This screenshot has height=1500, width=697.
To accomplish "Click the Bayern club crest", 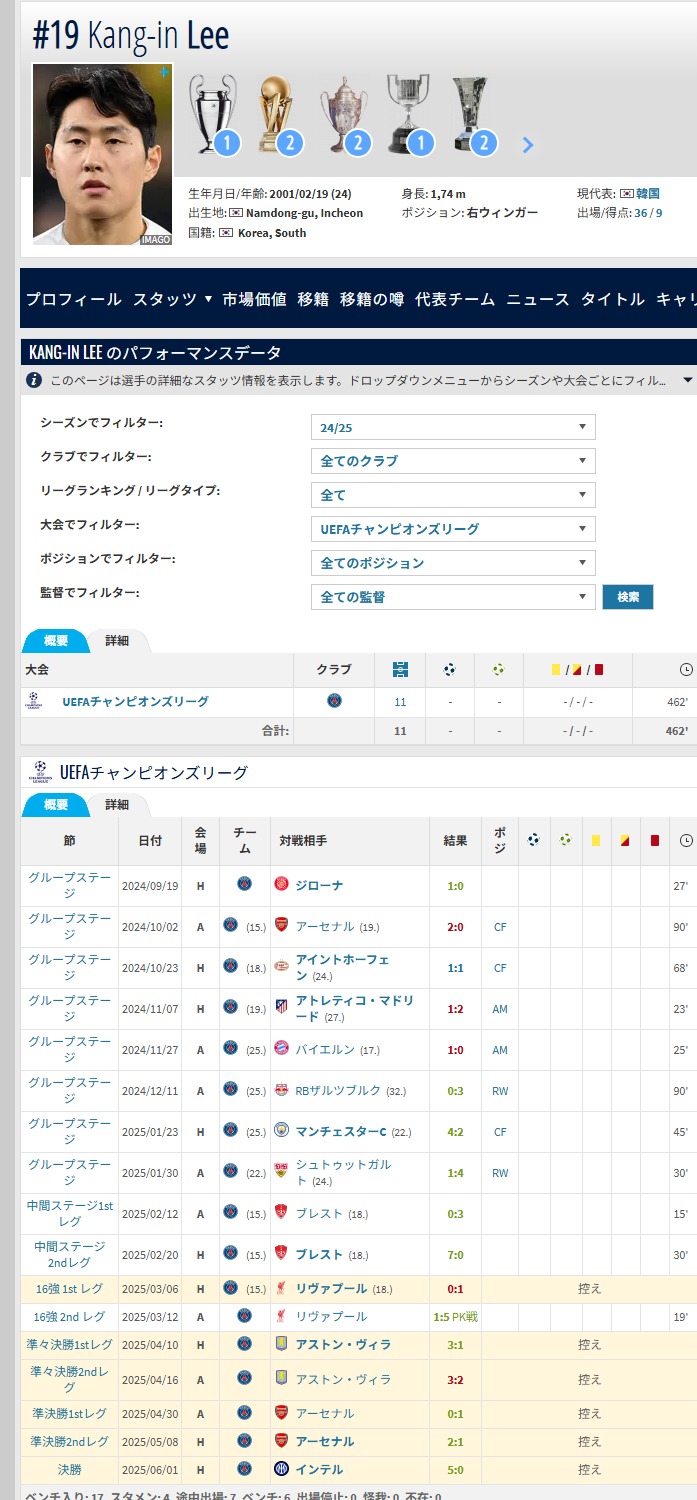I will click(x=282, y=1047).
